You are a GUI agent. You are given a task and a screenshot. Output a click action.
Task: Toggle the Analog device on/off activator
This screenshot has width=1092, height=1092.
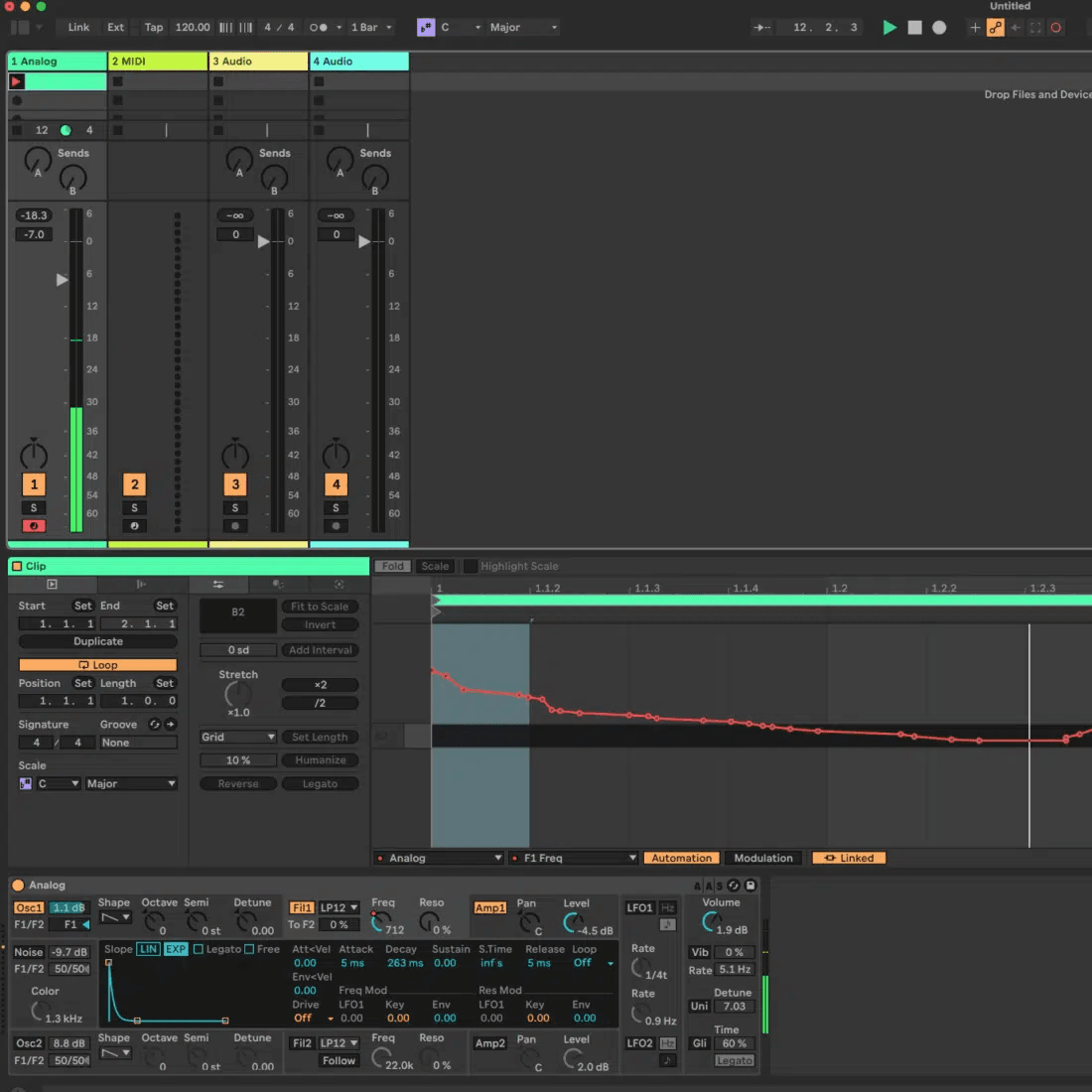(x=18, y=886)
